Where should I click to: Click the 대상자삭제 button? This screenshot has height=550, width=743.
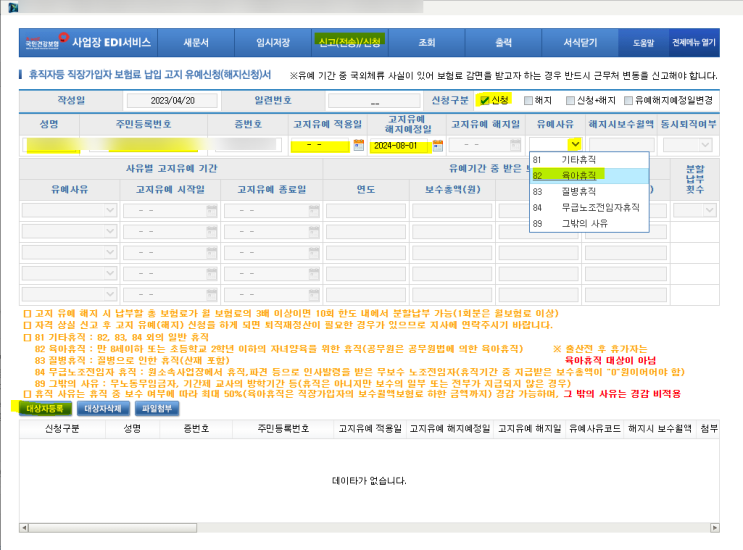103,408
